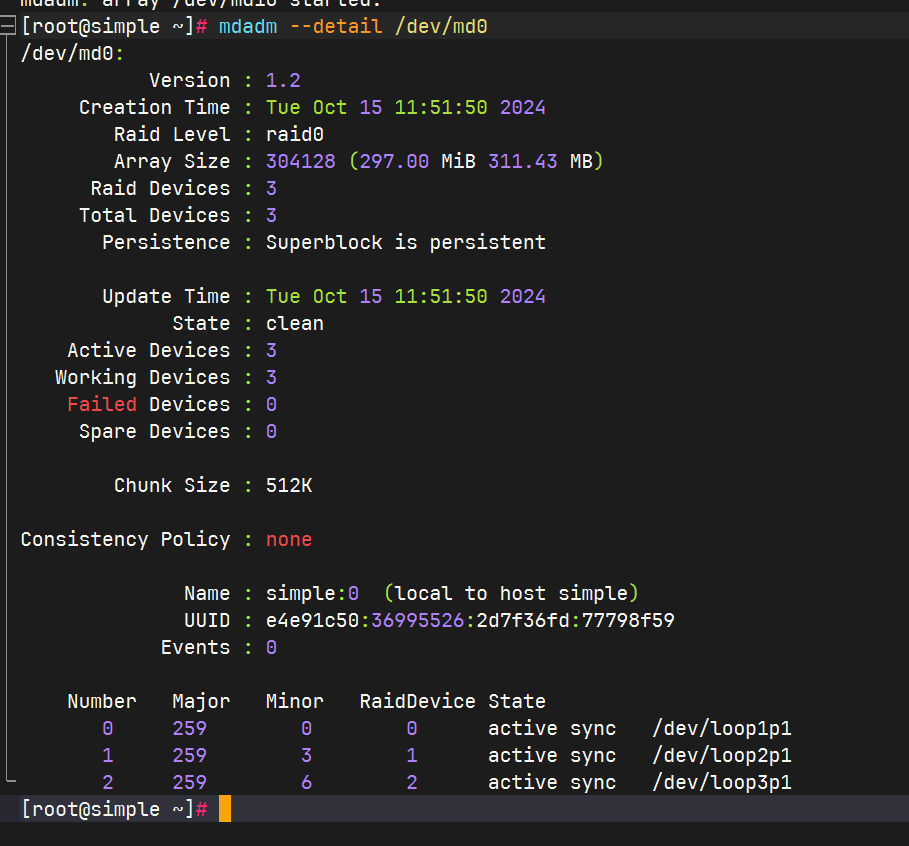Click the /dev/loop2p1 device path
This screenshot has width=909, height=846.
(721, 756)
